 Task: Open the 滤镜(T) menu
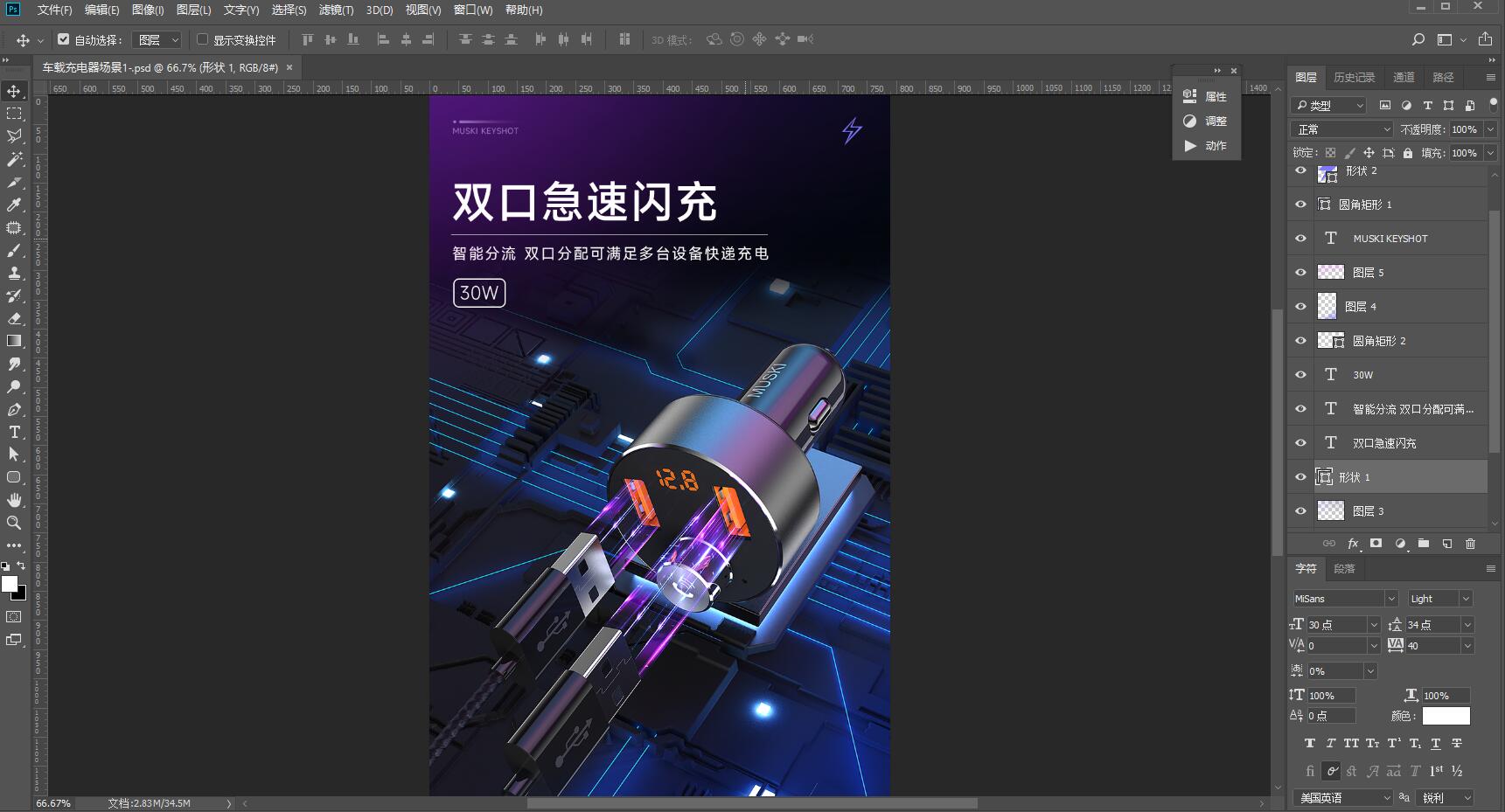[336, 10]
